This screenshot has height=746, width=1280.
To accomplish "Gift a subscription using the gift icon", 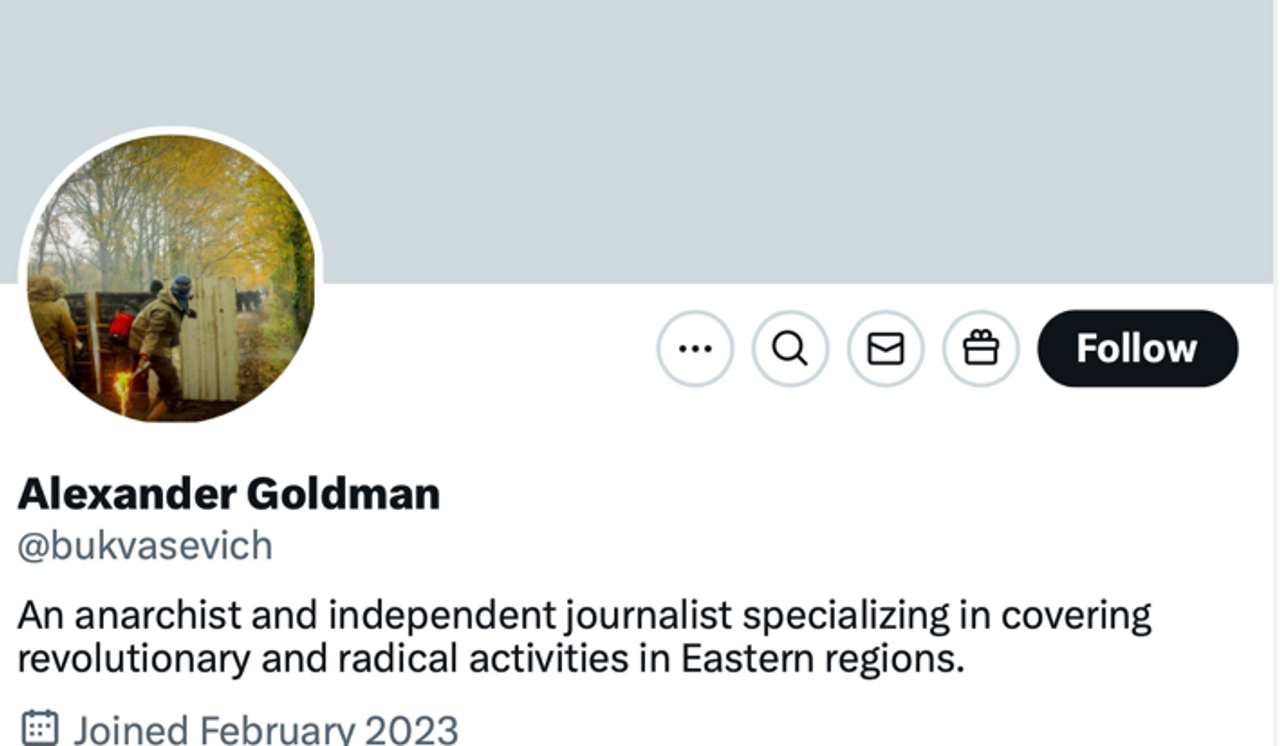I will (981, 349).
